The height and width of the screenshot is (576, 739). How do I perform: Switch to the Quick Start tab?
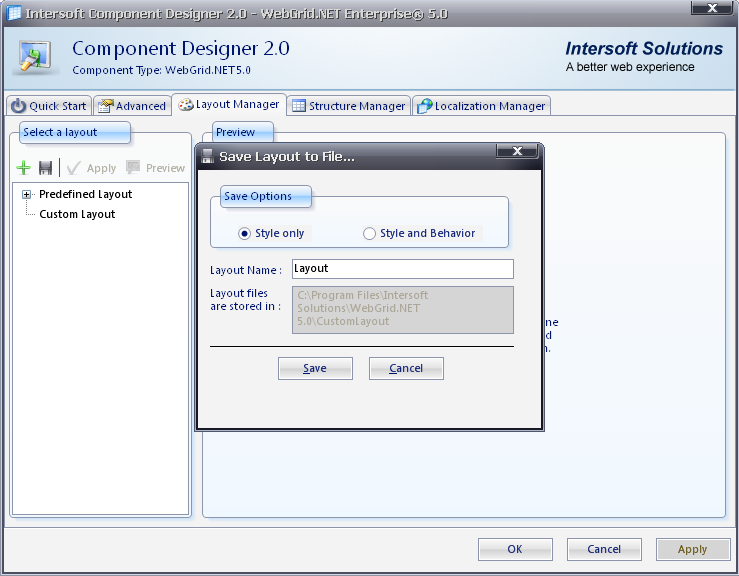[49, 106]
